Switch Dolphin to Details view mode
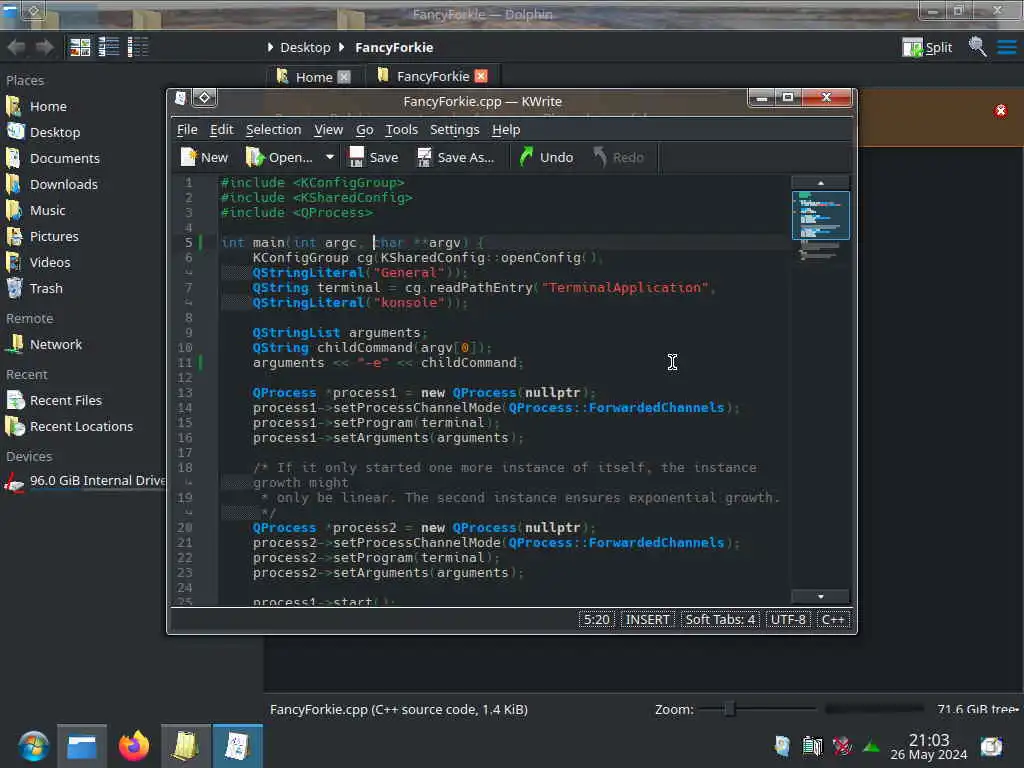Image resolution: width=1024 pixels, height=768 pixels. (138, 47)
